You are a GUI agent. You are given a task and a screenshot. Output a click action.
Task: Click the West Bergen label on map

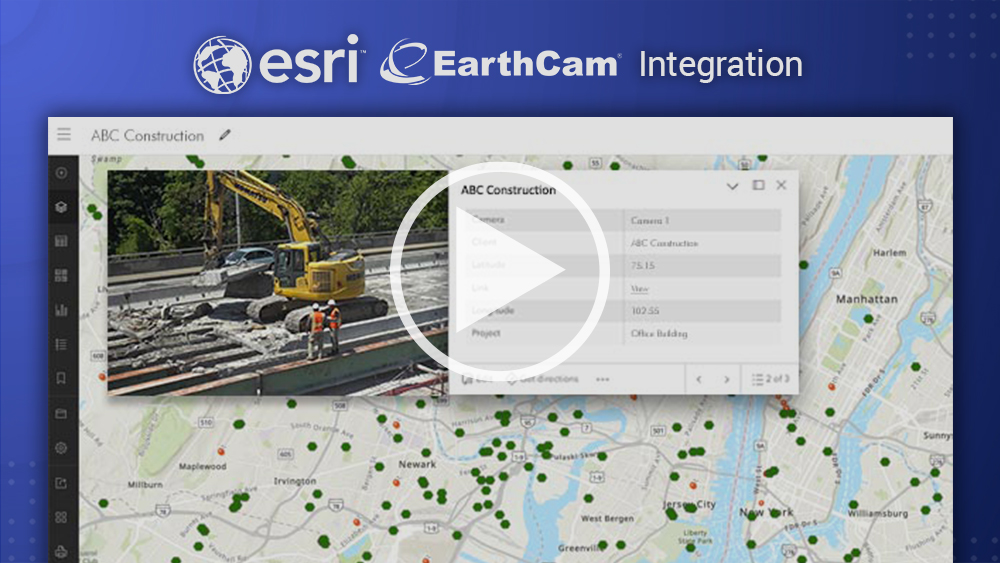tap(607, 518)
